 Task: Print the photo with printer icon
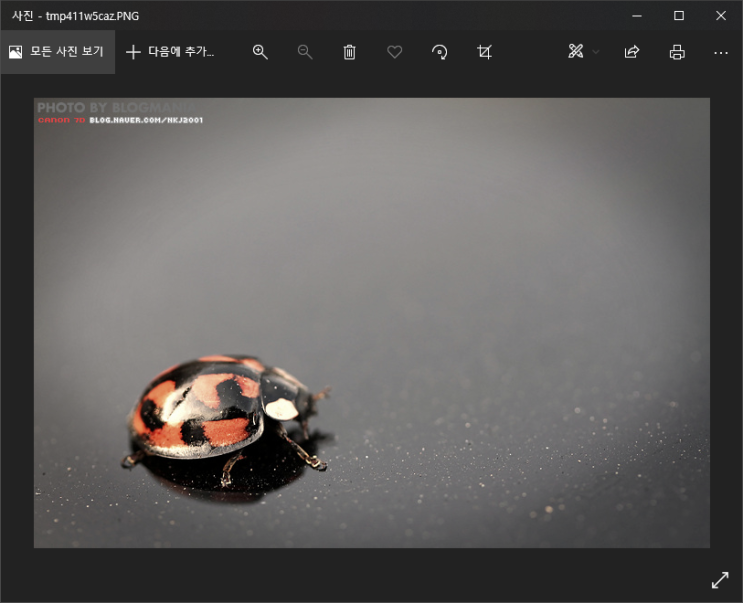[x=677, y=52]
